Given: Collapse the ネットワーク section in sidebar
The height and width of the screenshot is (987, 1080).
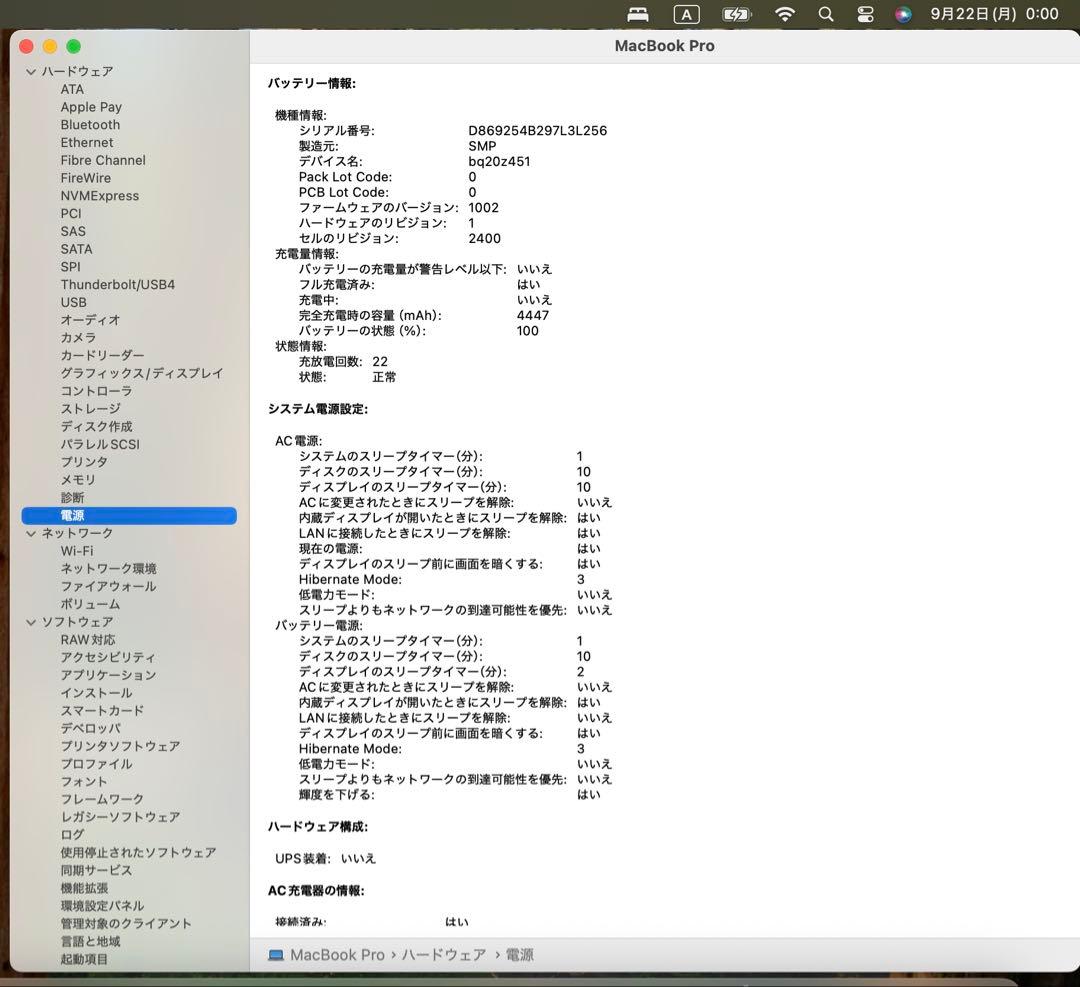Looking at the screenshot, I should (31, 533).
